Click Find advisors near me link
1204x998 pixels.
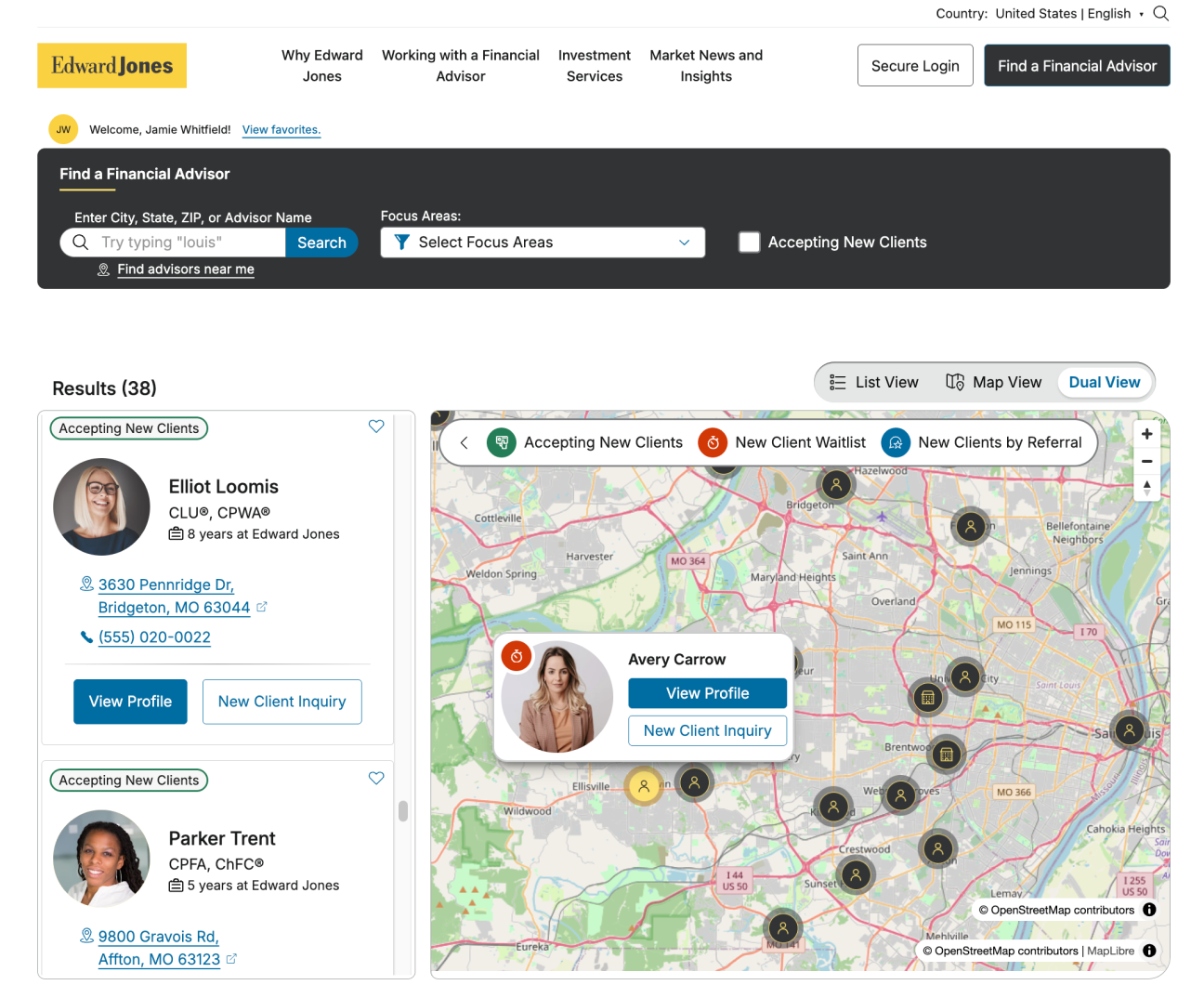click(186, 269)
